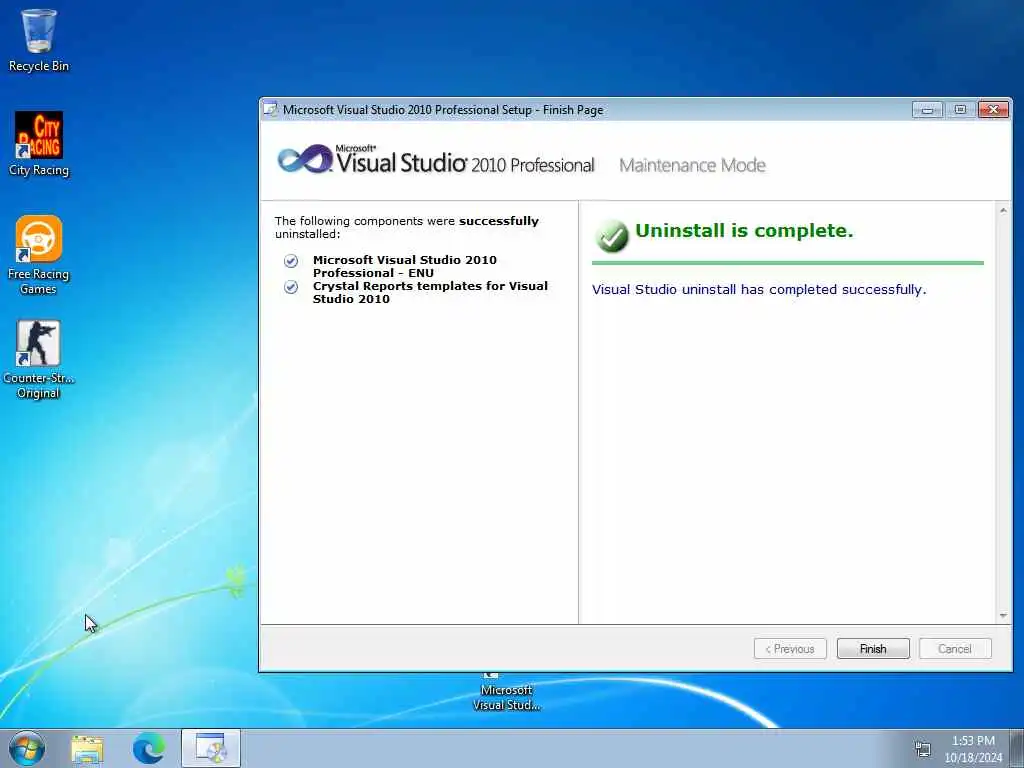This screenshot has height=768, width=1024.
Task: Click the Show desktop strip
Action: 1017,748
